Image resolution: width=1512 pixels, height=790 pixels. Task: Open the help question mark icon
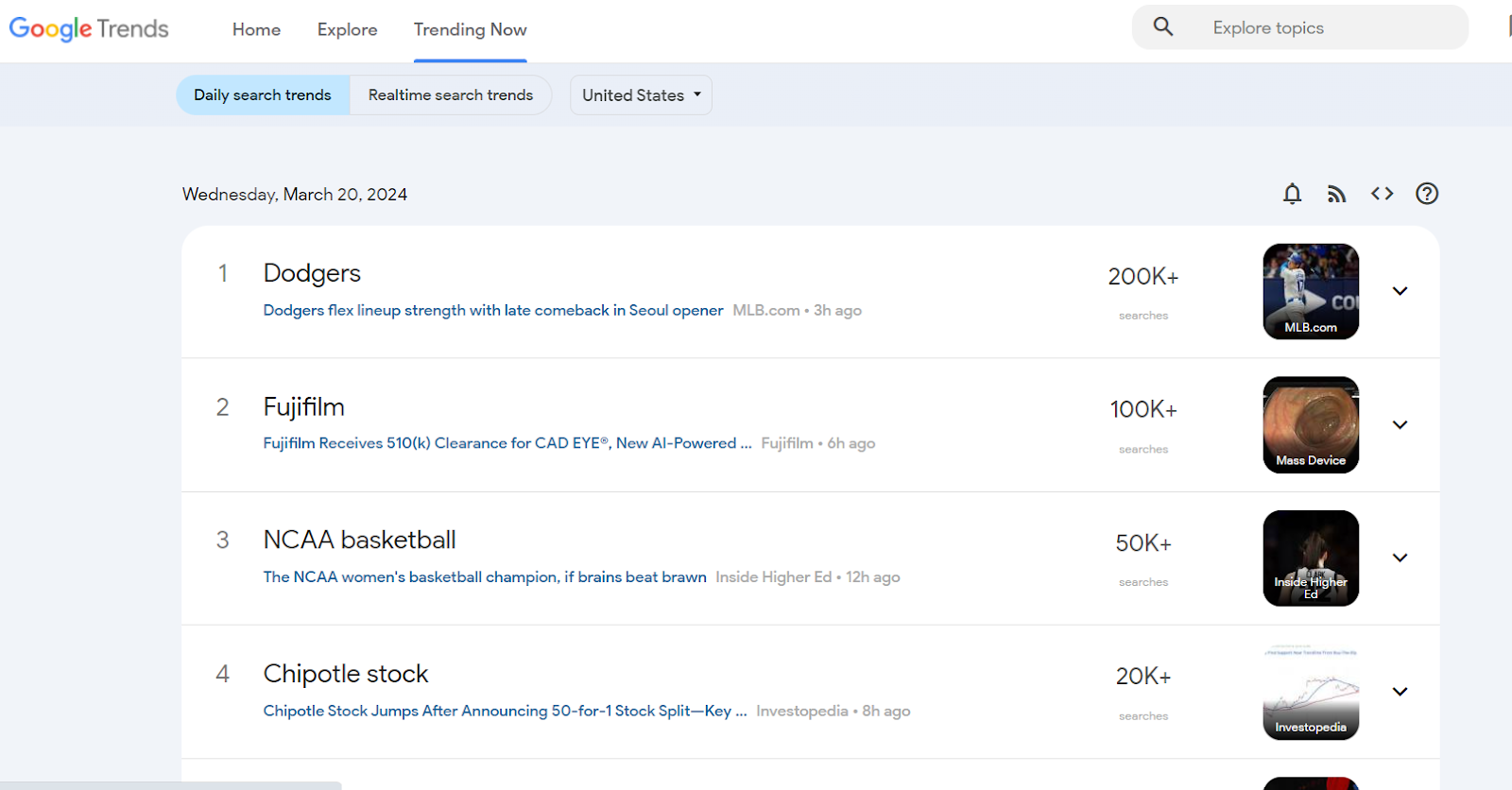1427,194
